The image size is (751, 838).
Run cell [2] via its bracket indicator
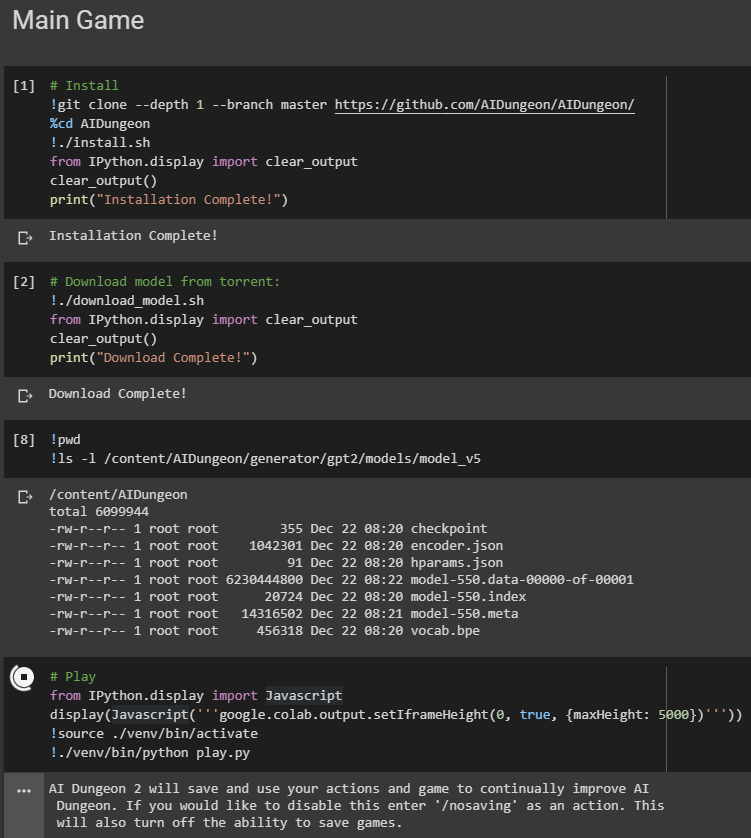pyautogui.click(x=24, y=282)
